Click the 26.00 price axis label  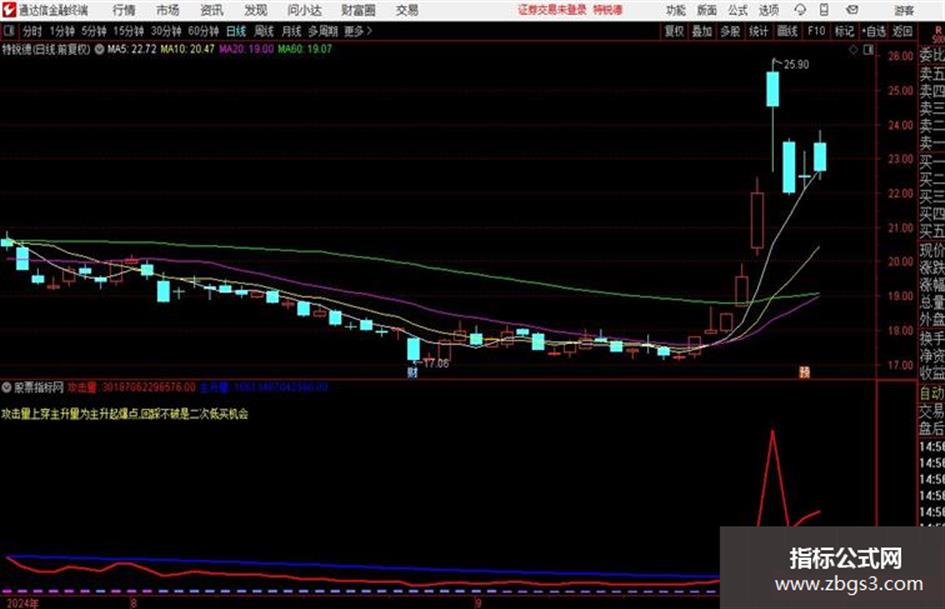coord(900,56)
